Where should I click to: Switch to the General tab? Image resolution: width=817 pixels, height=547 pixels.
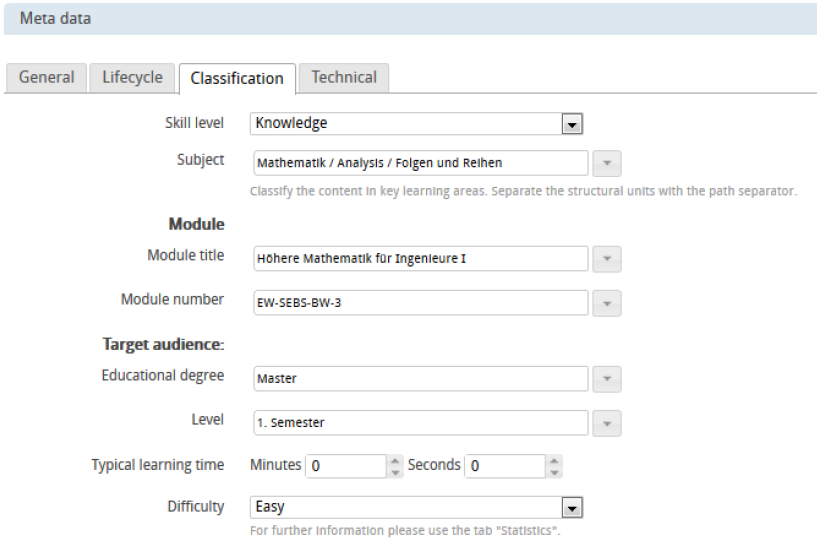[46, 78]
